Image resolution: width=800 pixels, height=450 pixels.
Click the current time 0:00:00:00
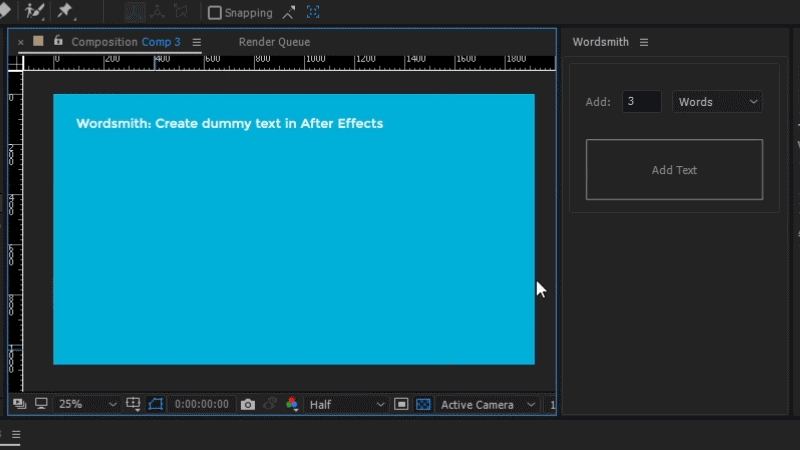click(x=202, y=404)
